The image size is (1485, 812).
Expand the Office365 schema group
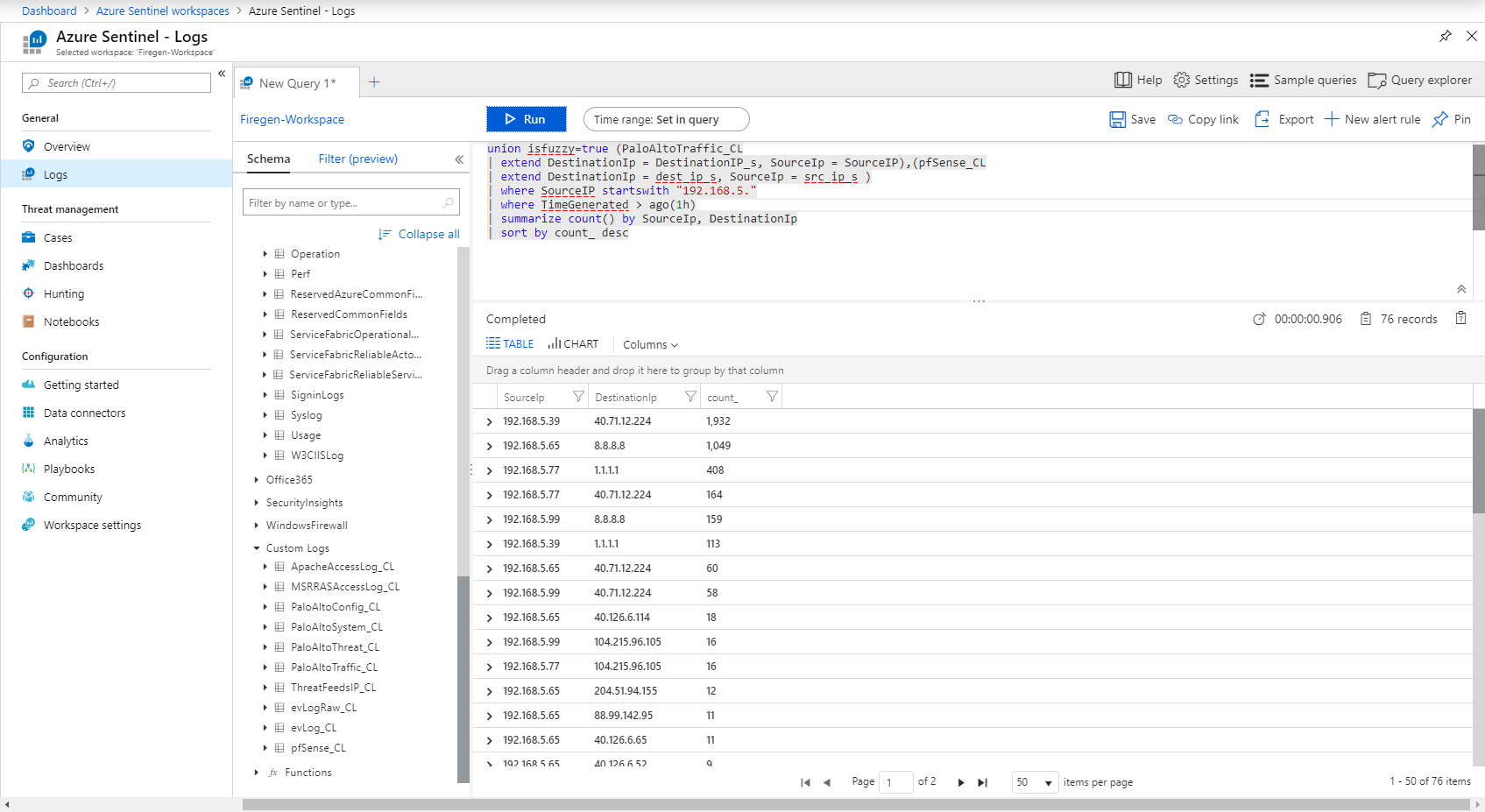pyautogui.click(x=257, y=479)
